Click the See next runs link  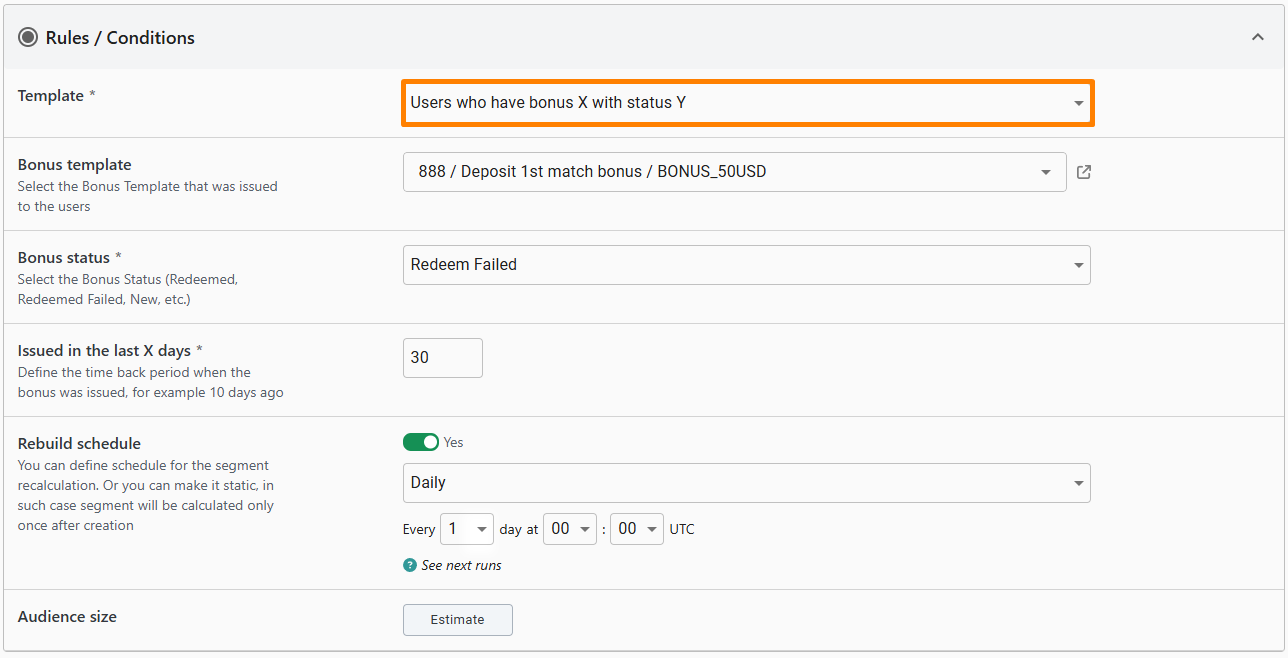(461, 565)
